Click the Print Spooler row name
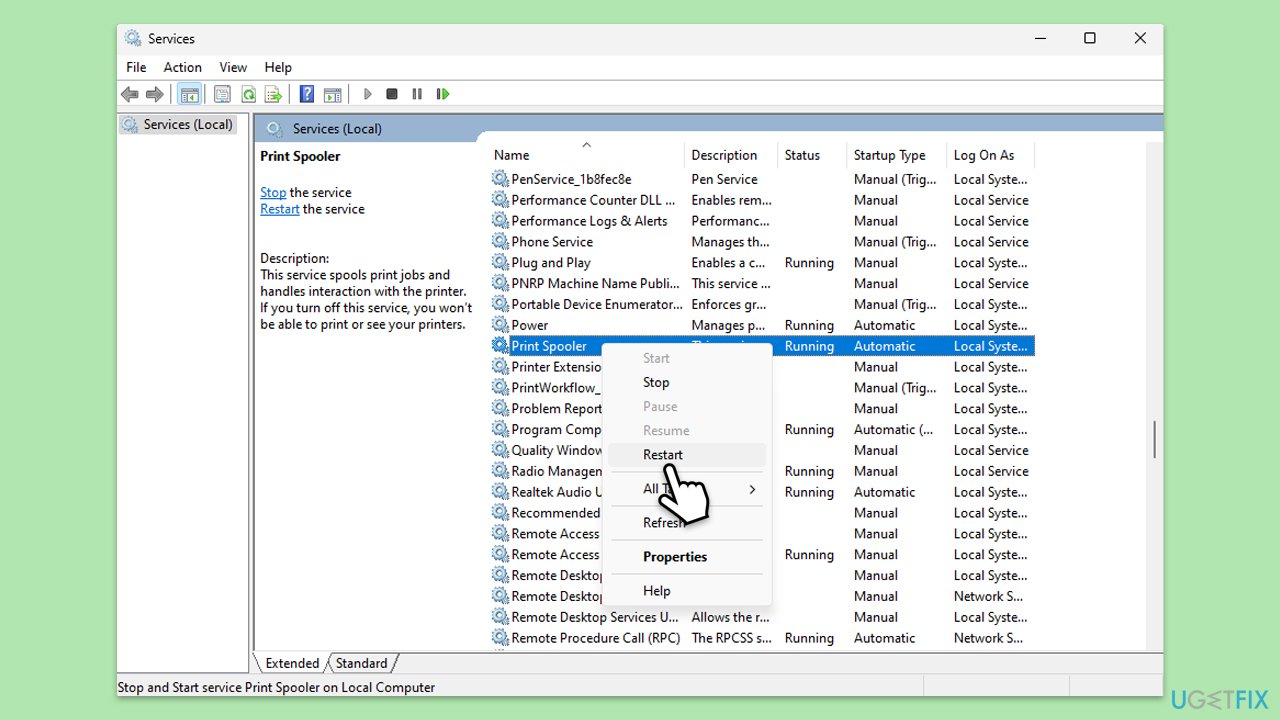The width and height of the screenshot is (1280, 720). (x=549, y=346)
